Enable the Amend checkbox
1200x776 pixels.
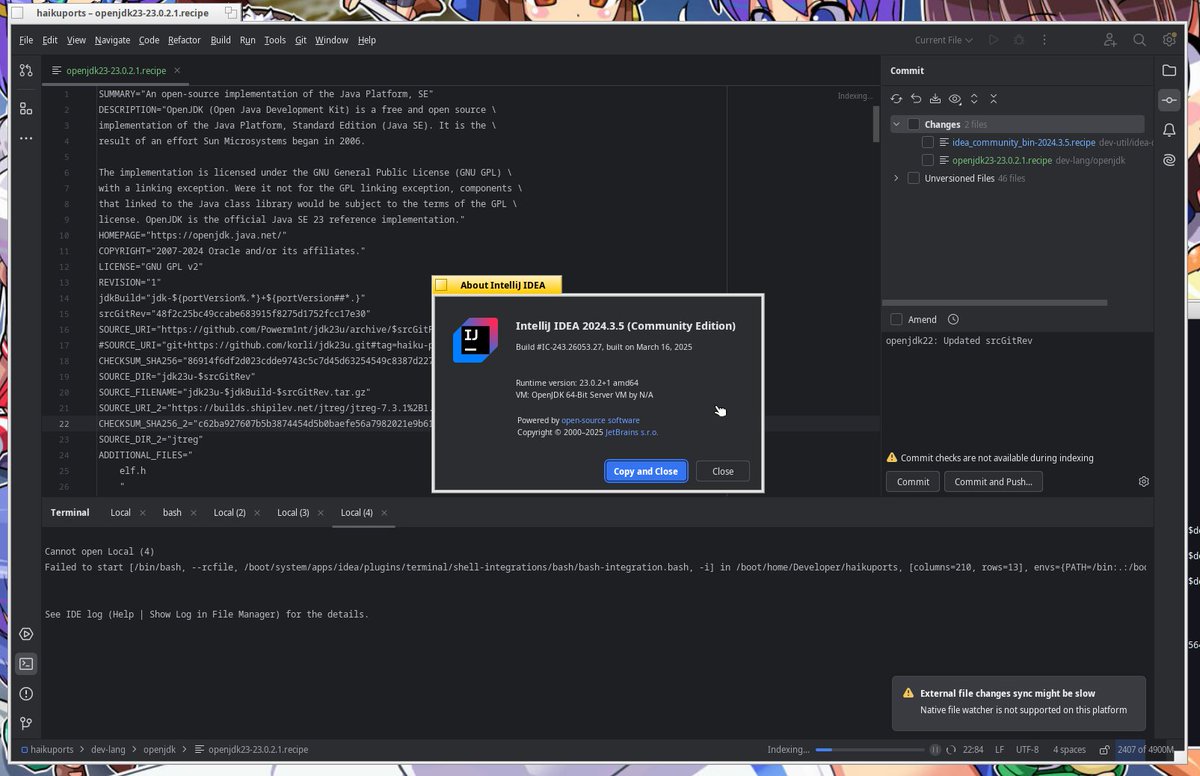tap(896, 319)
